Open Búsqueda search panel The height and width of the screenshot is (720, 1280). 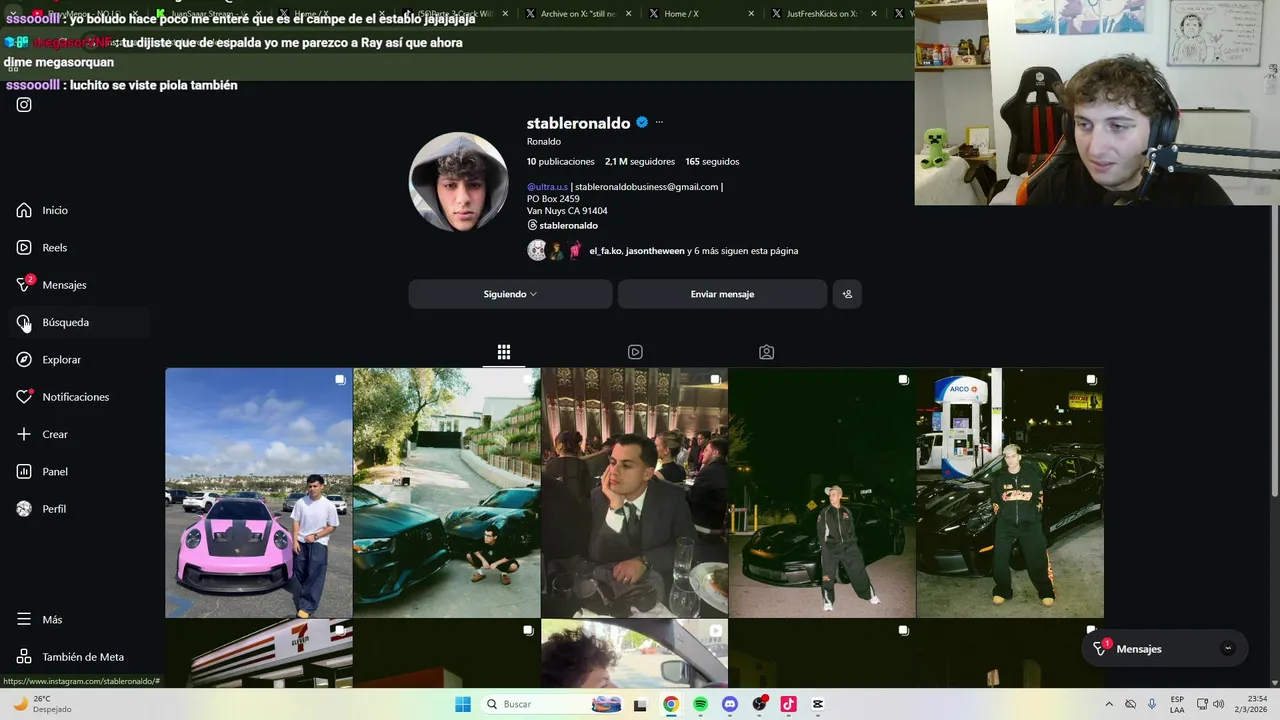coord(80,322)
